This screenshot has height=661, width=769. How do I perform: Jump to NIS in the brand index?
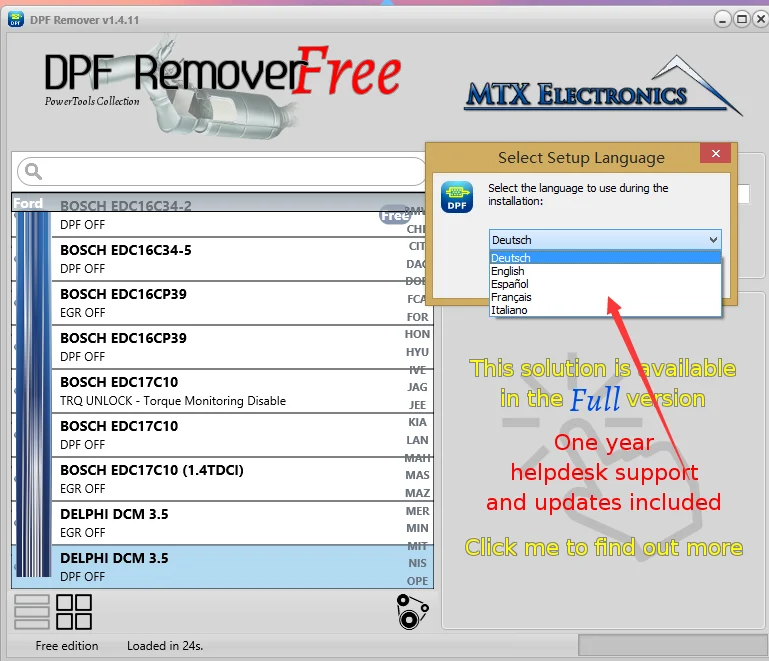417,563
